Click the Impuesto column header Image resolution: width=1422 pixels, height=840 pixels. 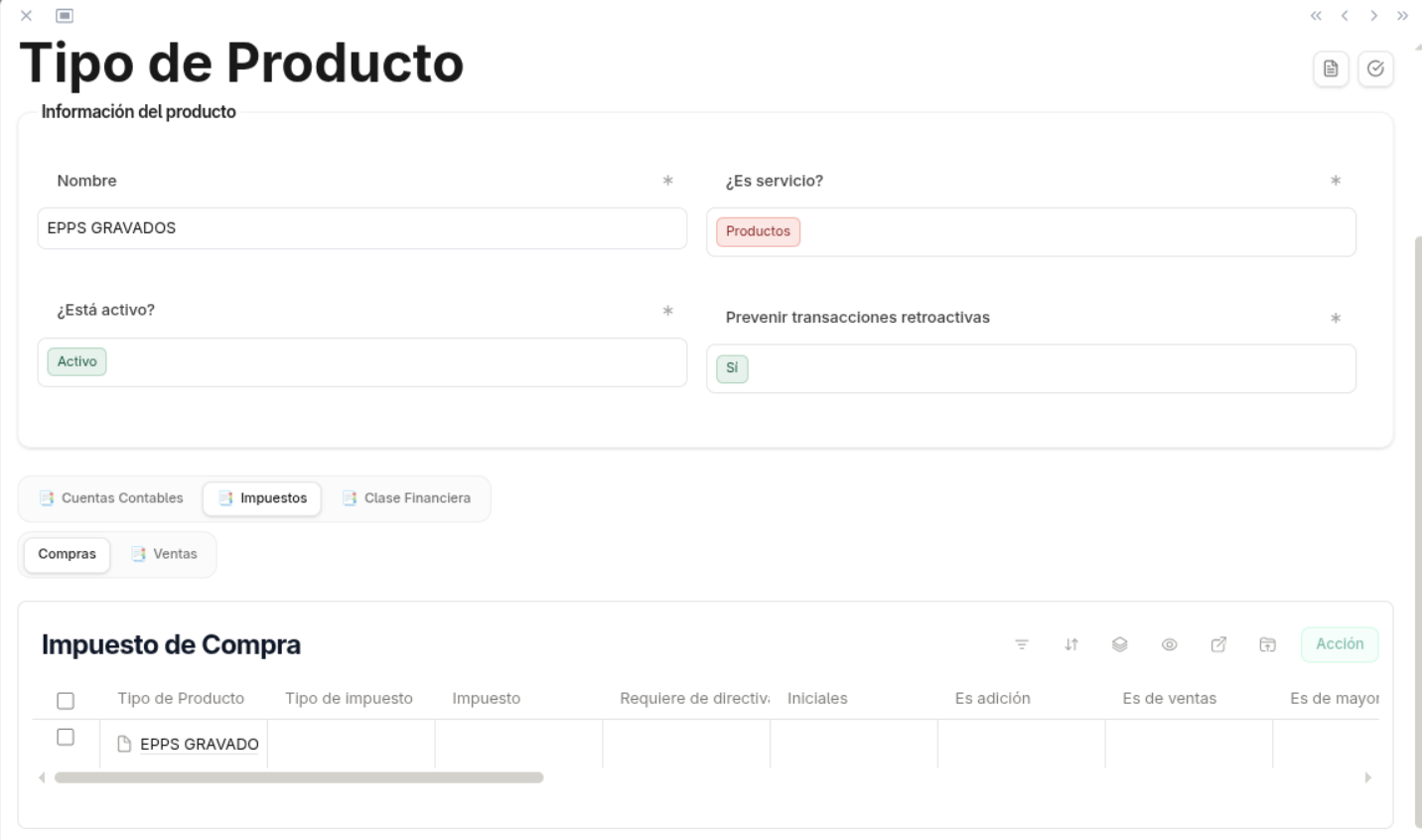coord(487,698)
